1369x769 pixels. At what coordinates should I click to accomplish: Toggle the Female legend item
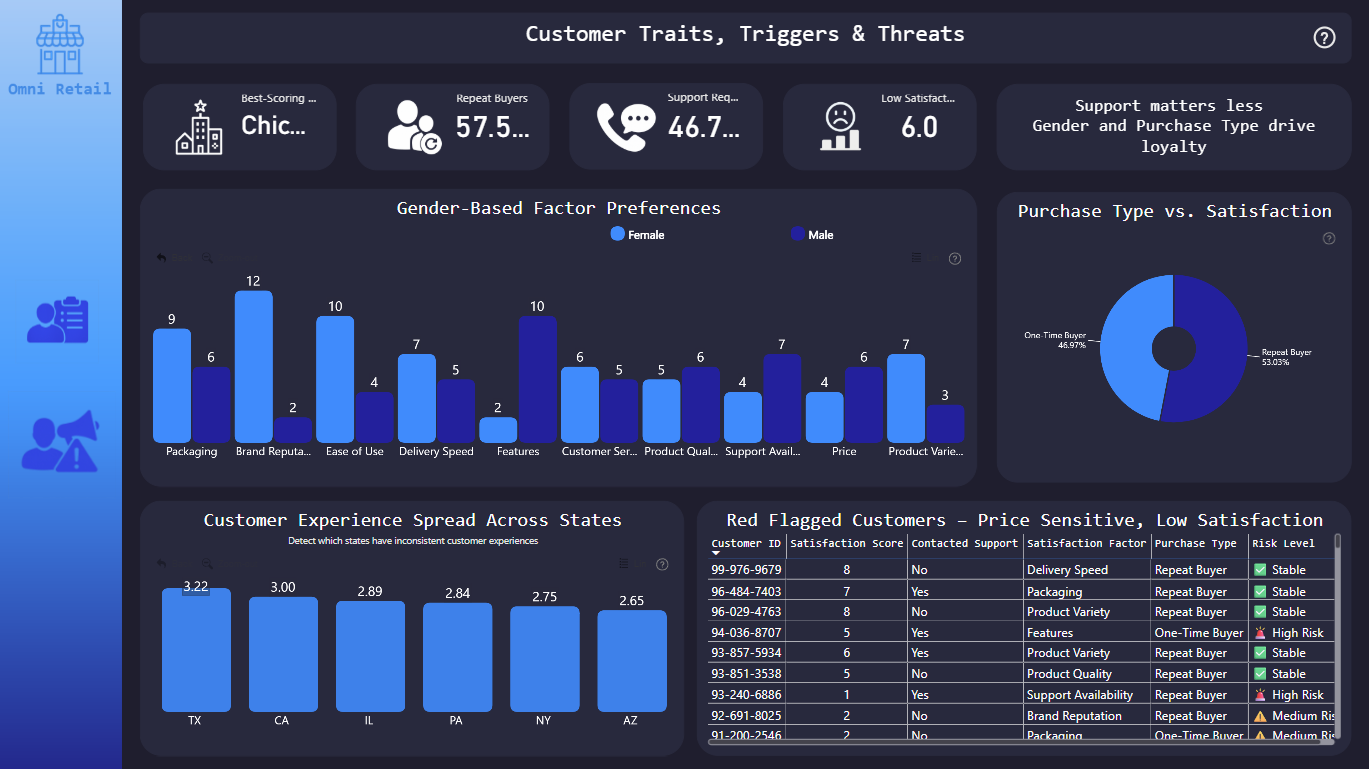637,234
